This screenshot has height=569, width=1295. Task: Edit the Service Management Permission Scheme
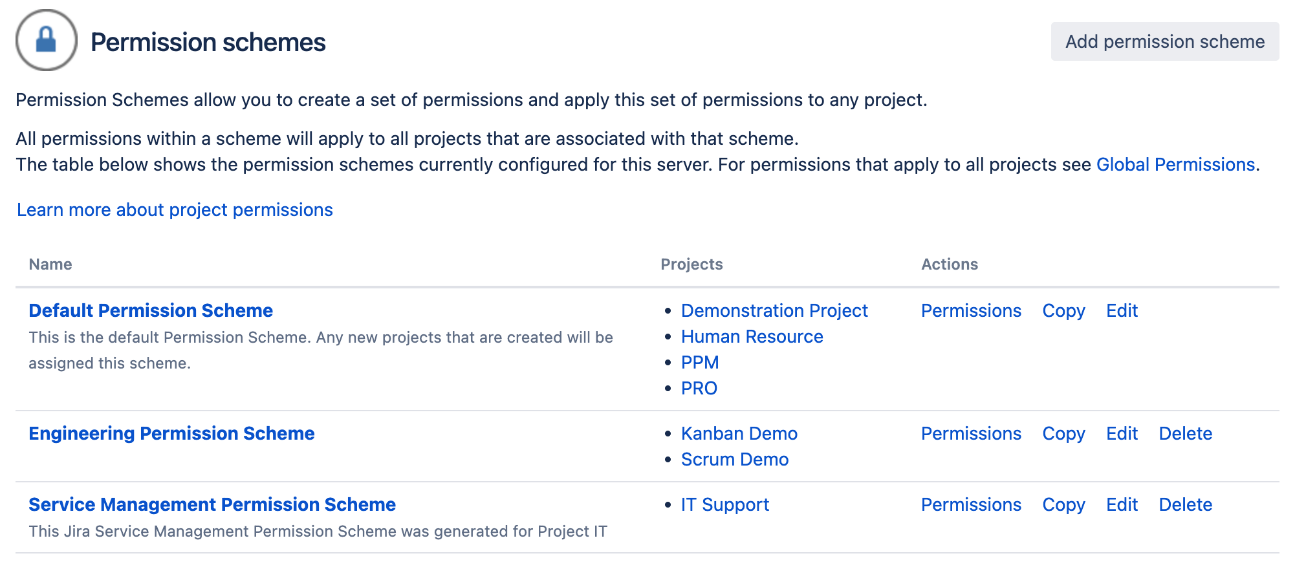(x=1122, y=505)
